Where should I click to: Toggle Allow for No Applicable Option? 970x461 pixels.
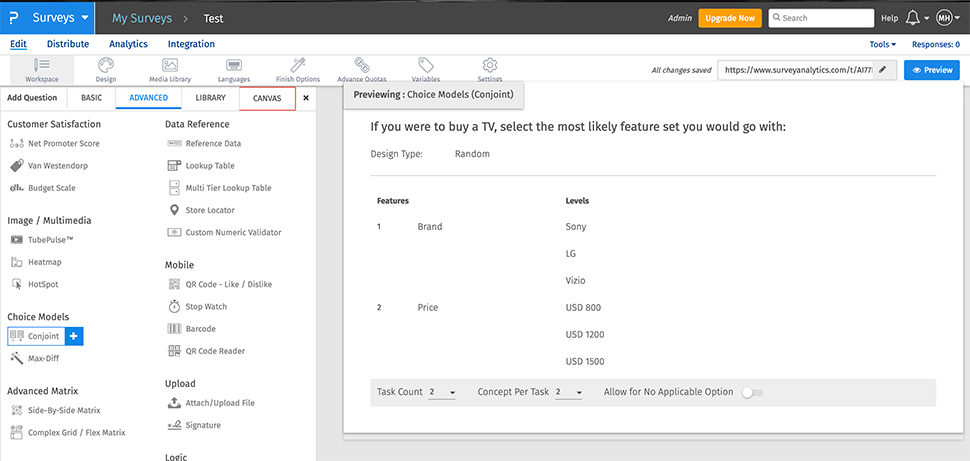752,393
